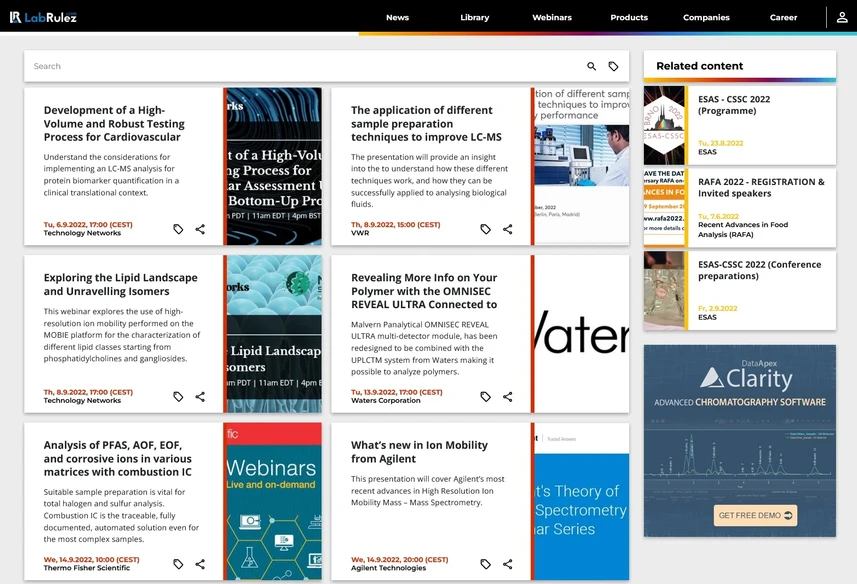This screenshot has width=857, height=584.
Task: Click the Agilent Spectrometry Series thumbnail
Action: 582,501
